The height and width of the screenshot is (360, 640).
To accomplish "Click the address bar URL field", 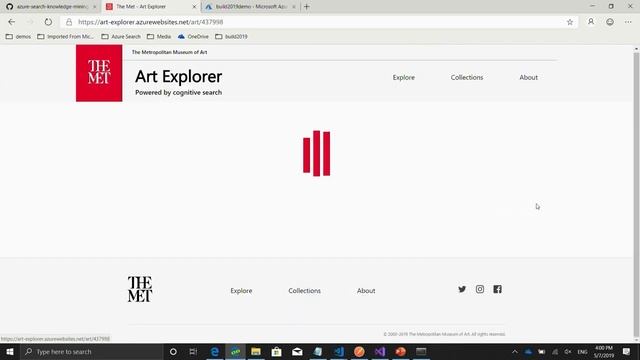I will (318, 22).
